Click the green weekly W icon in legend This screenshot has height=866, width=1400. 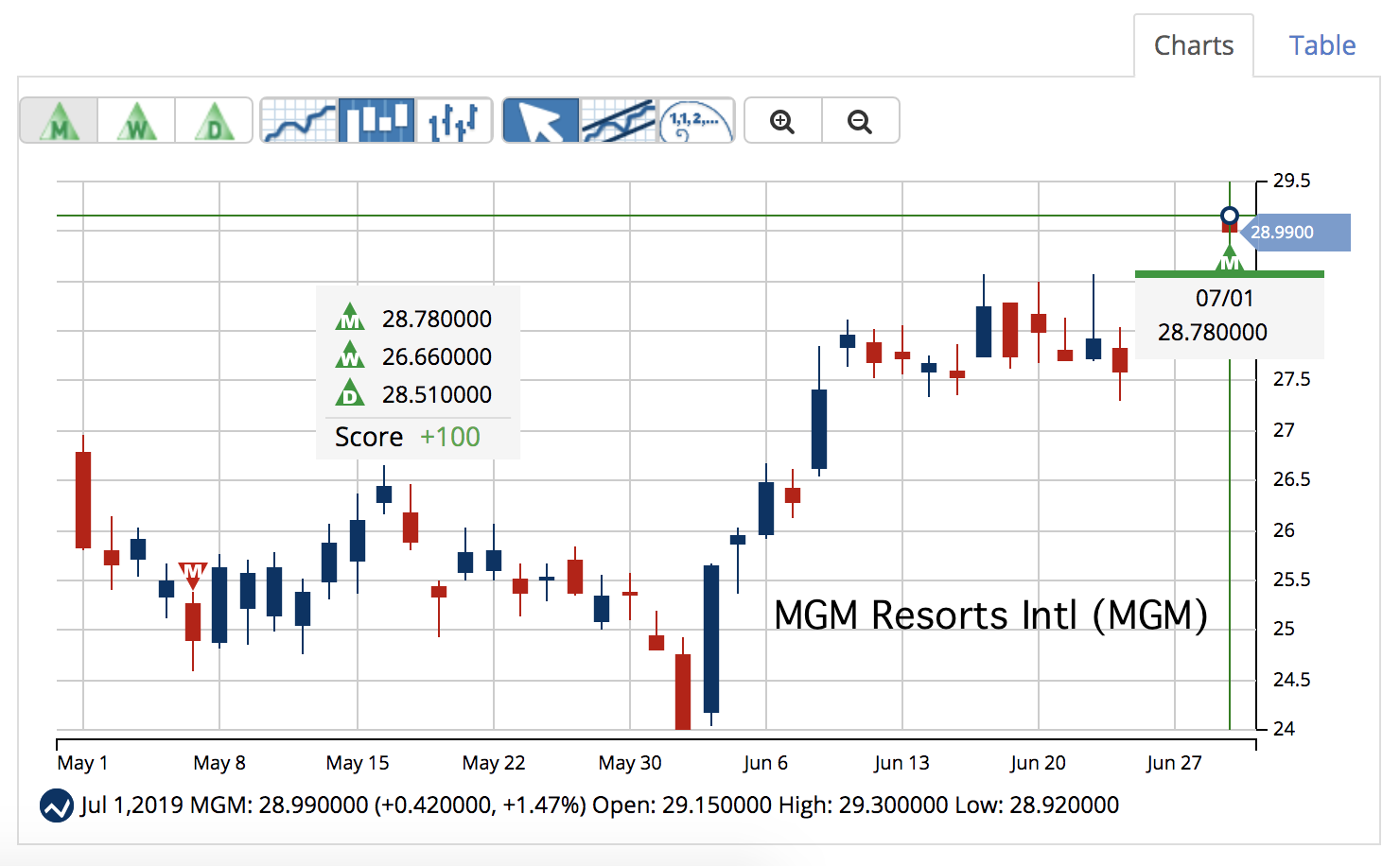(x=350, y=355)
